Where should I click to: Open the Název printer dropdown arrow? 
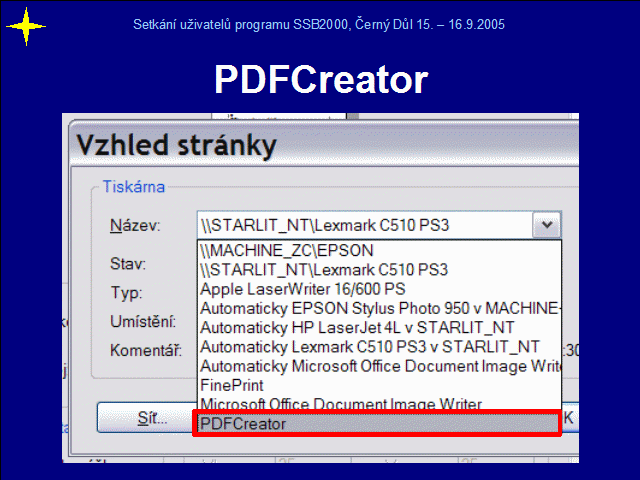tap(547, 225)
